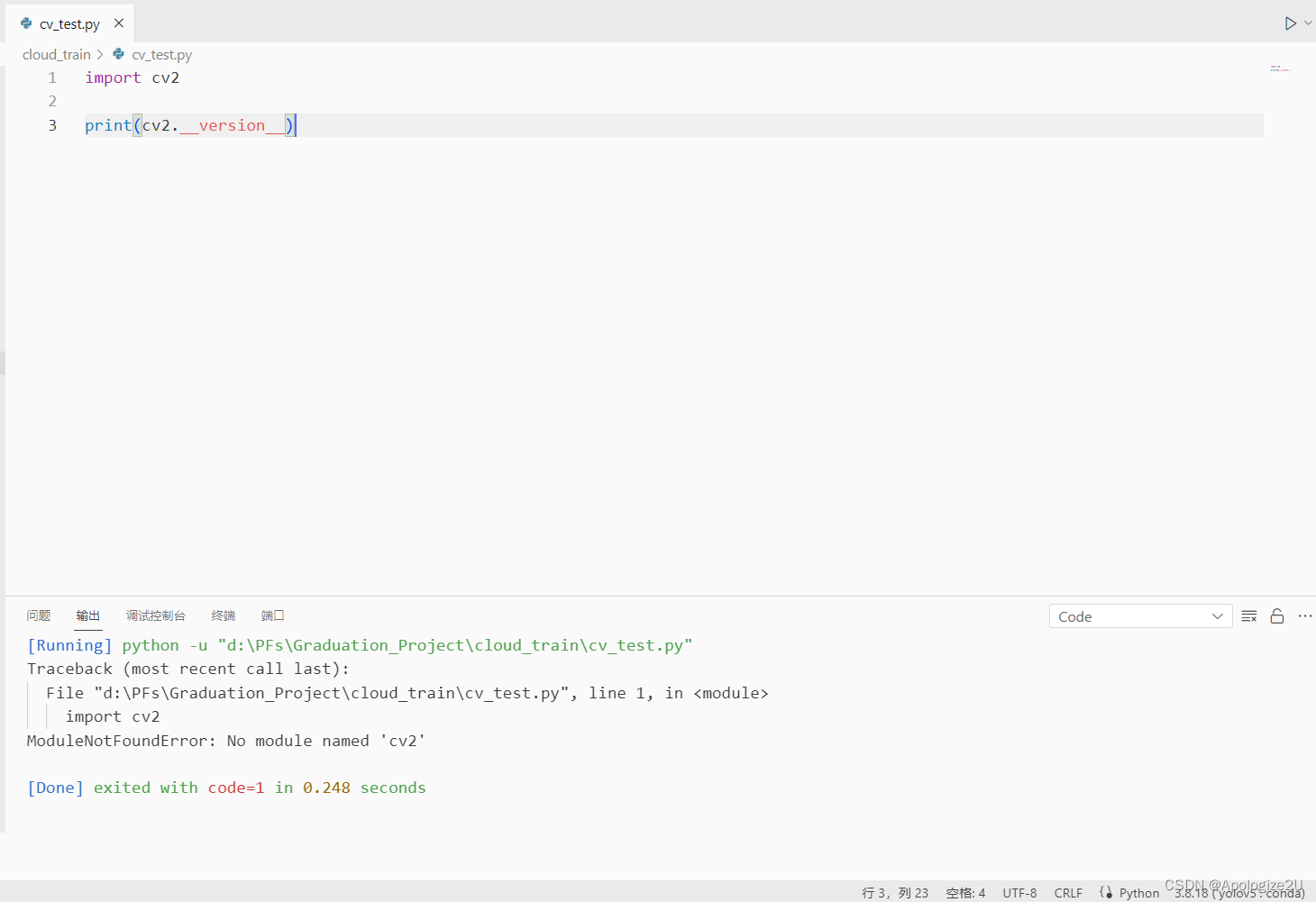1316x902 pixels.
Task: Place cursor on 'import cv2' in editor line 1
Action: coord(133,77)
